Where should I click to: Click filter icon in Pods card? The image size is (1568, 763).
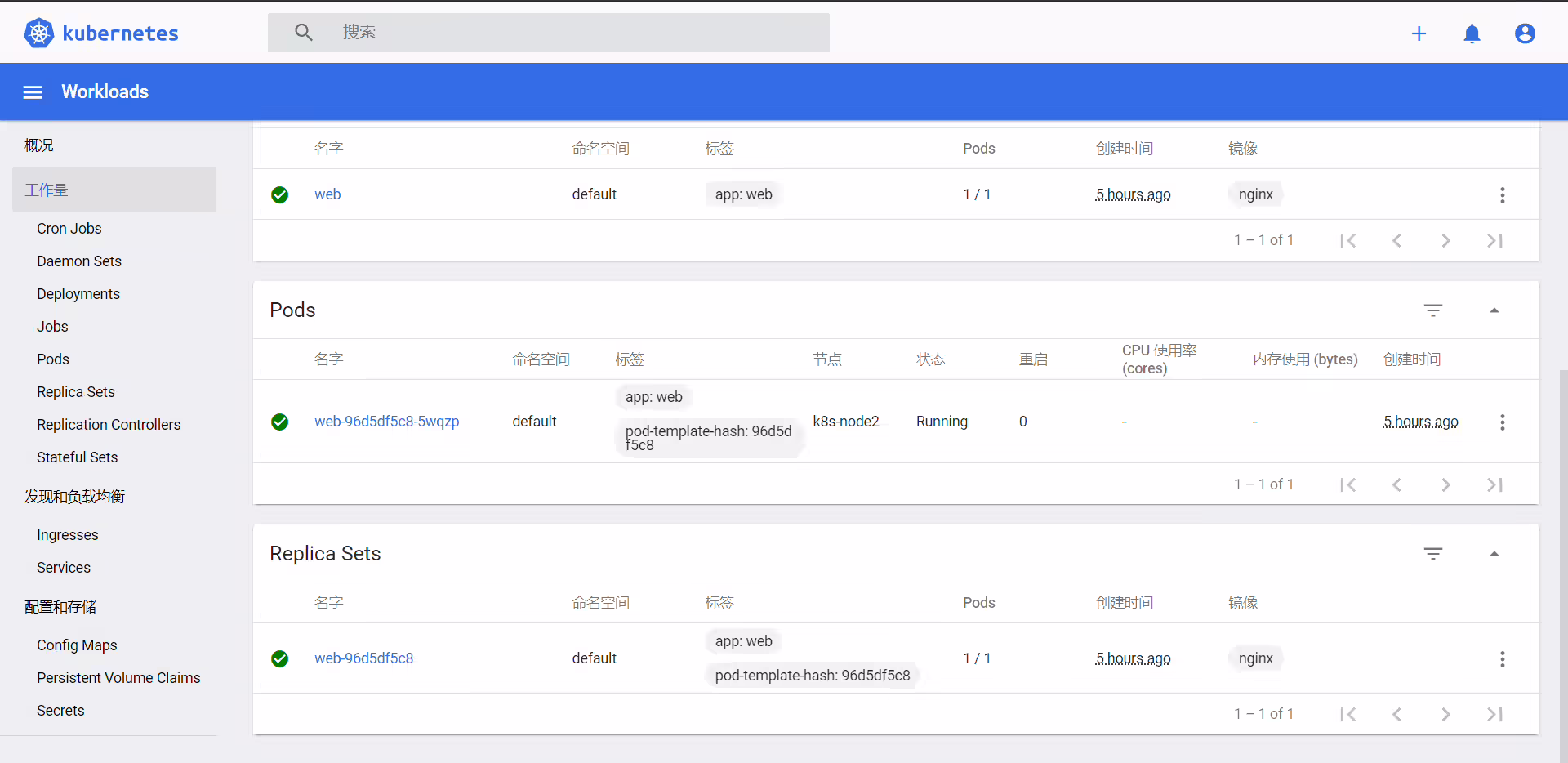point(1432,310)
